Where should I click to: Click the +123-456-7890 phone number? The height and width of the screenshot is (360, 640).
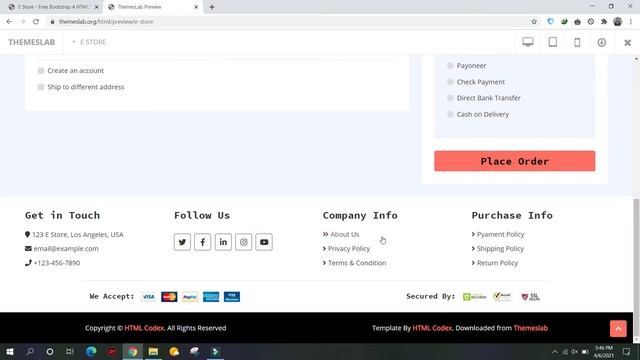(x=57, y=263)
